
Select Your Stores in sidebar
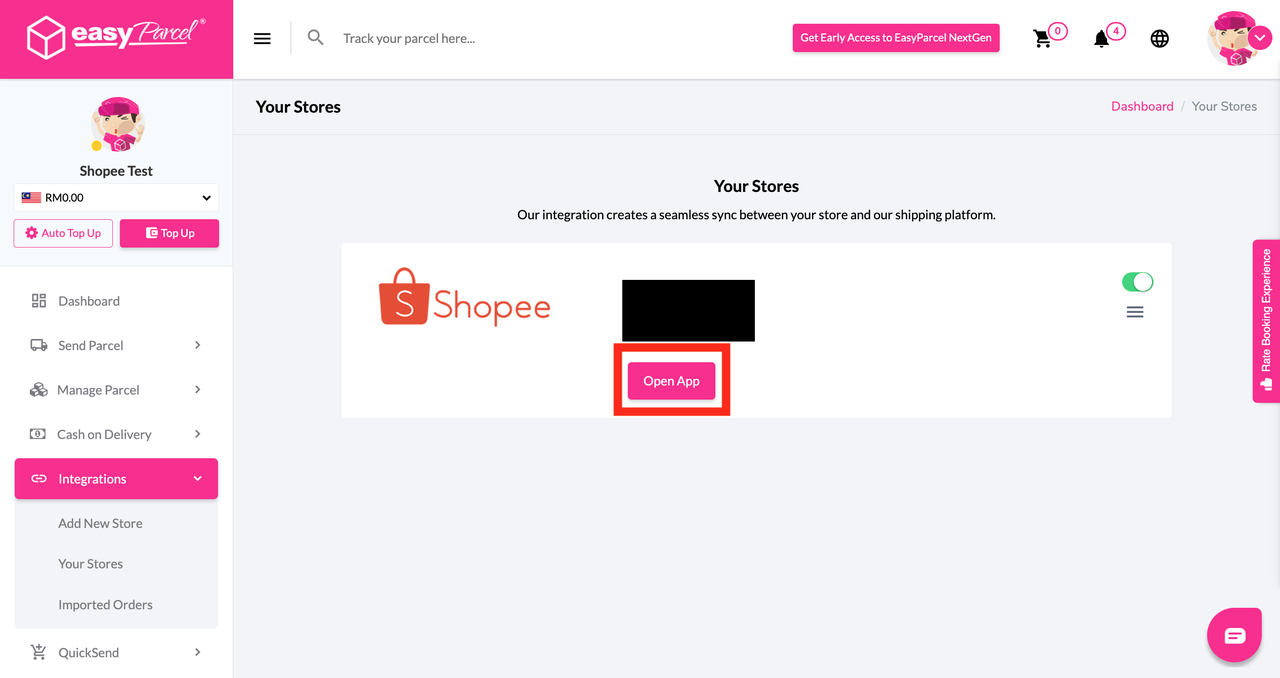(90, 564)
